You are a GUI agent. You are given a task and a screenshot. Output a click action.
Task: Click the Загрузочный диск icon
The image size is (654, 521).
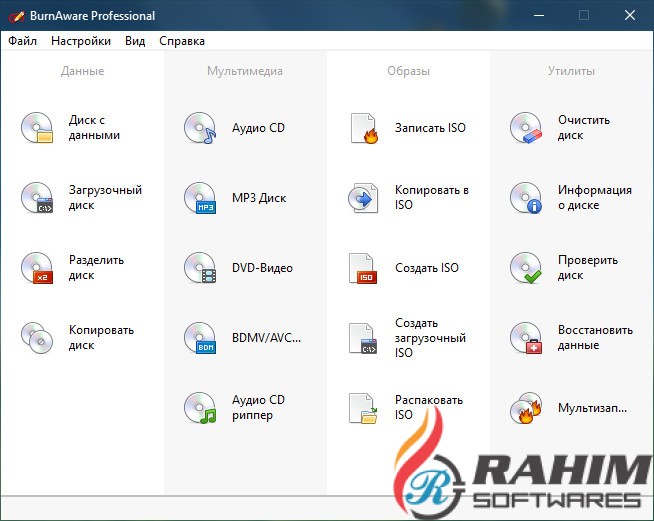pyautogui.click(x=37, y=198)
